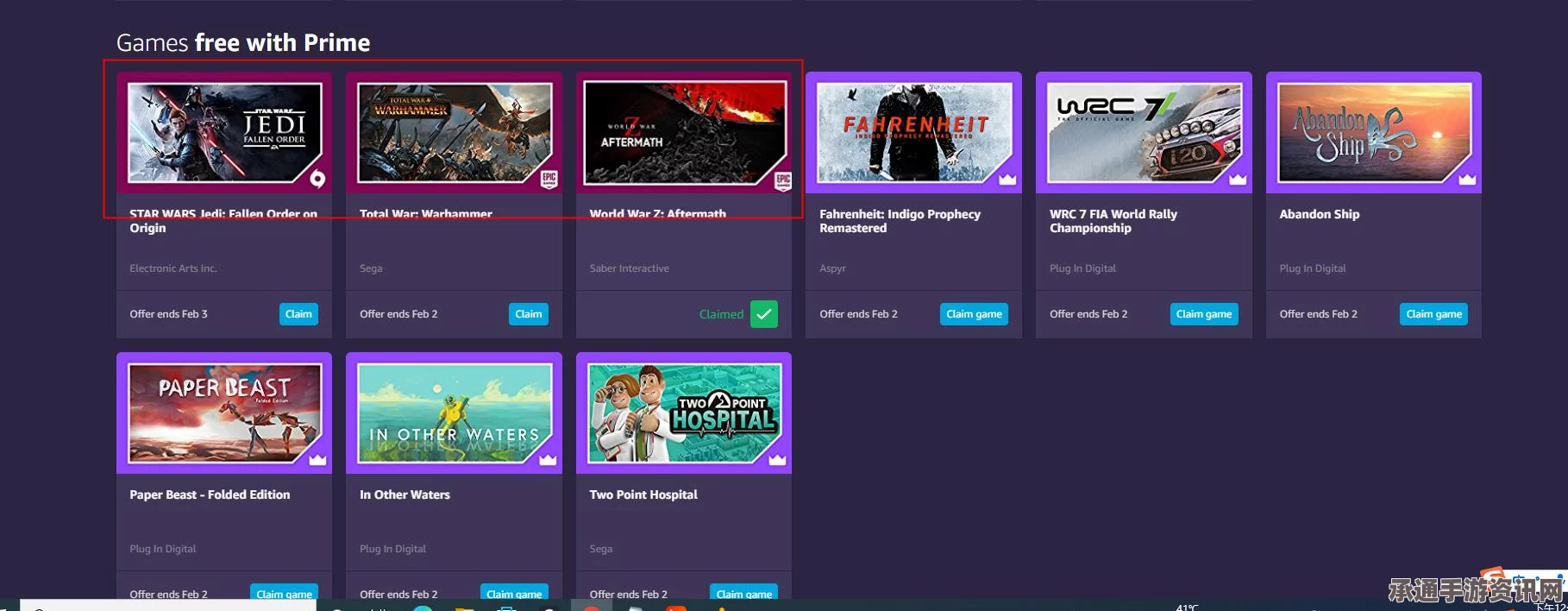Click Sega publisher under Total War: Warhammer

tap(371, 268)
